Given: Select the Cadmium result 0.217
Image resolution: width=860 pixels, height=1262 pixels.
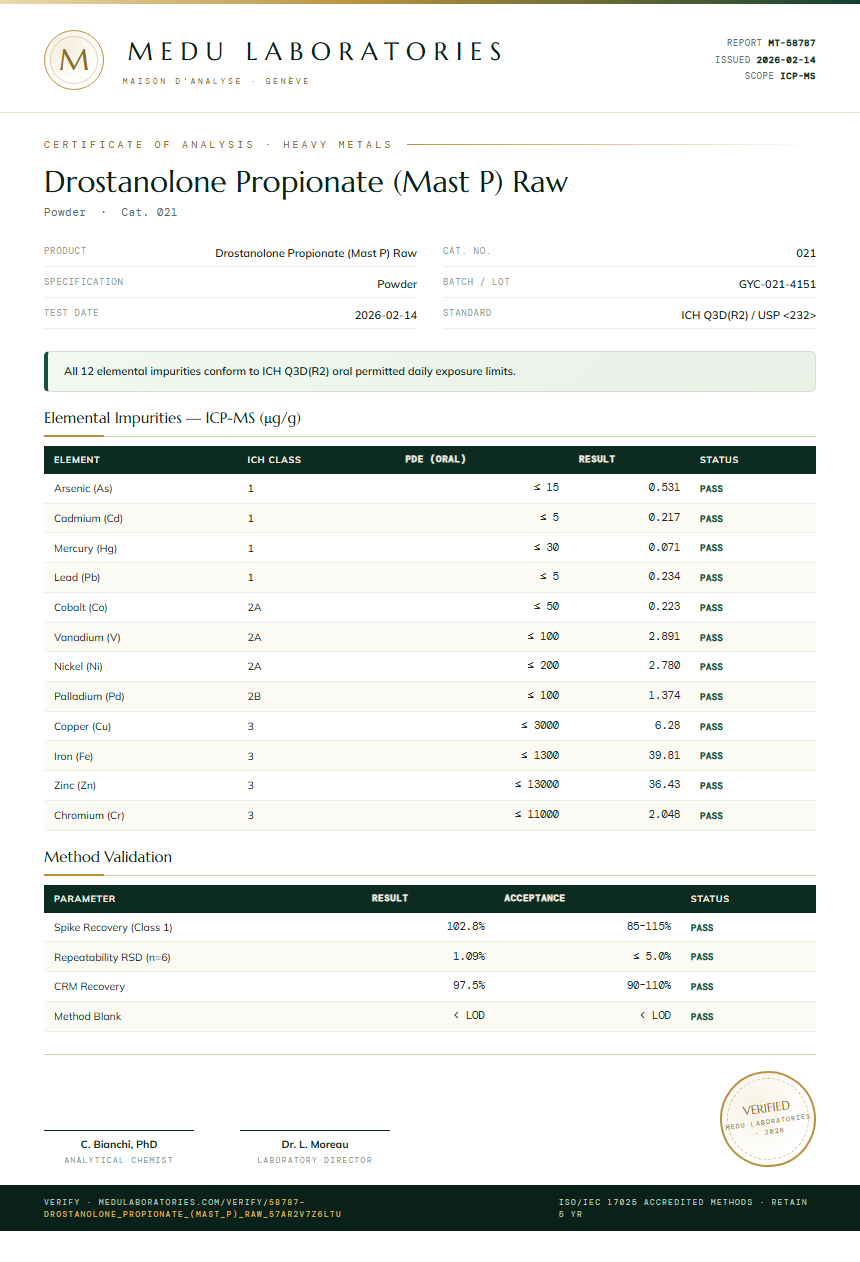Looking at the screenshot, I should pyautogui.click(x=664, y=518).
